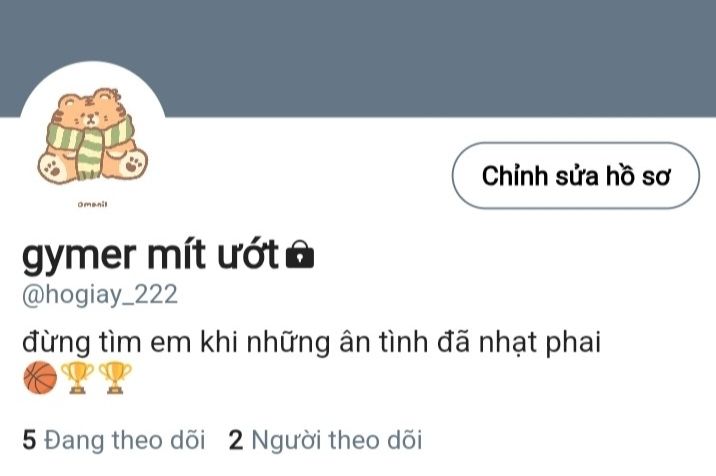Click the "Chỉnh sửa hồ sơ" button

pos(575,176)
